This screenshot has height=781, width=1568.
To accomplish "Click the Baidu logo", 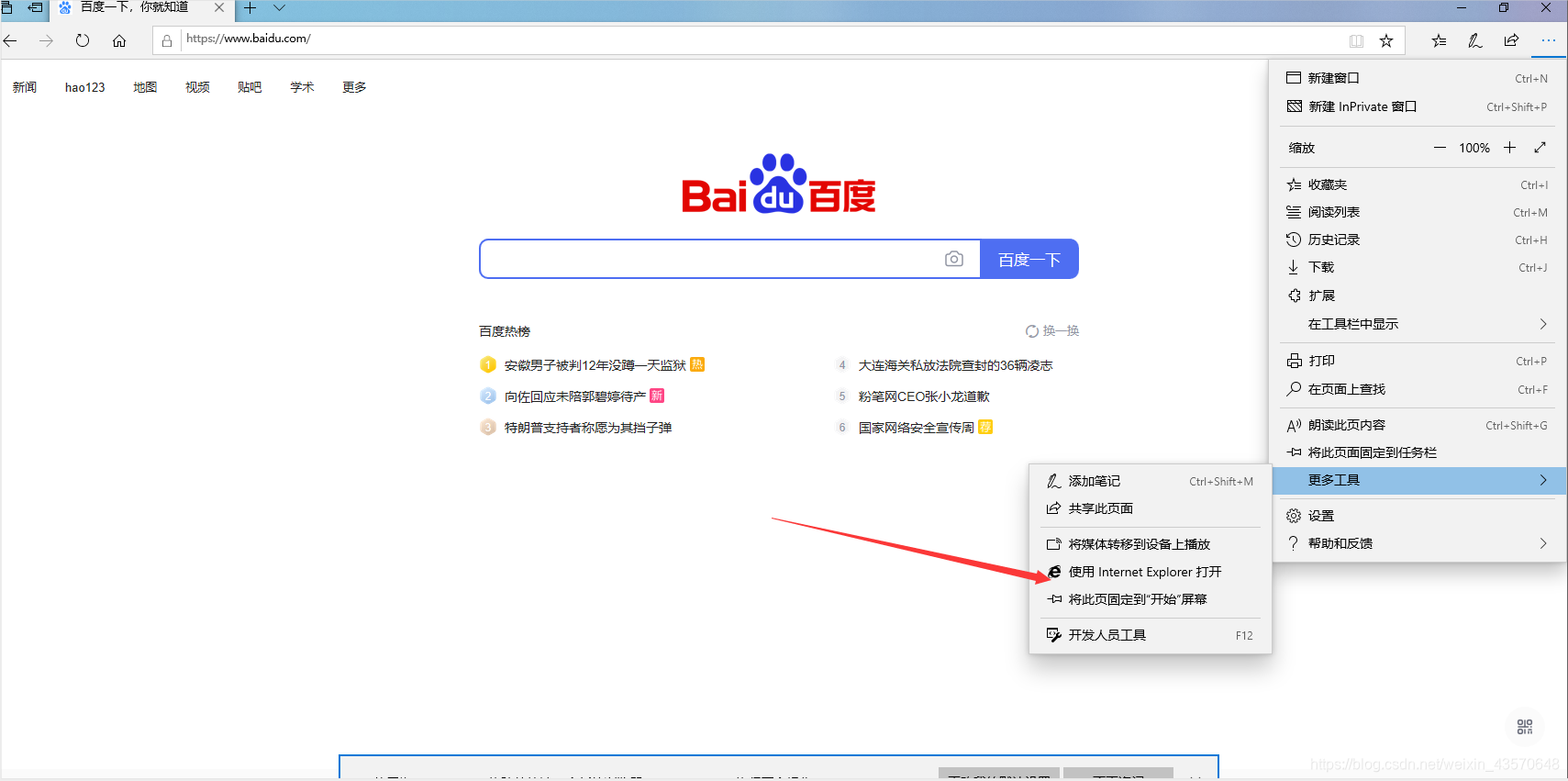I will (x=778, y=184).
